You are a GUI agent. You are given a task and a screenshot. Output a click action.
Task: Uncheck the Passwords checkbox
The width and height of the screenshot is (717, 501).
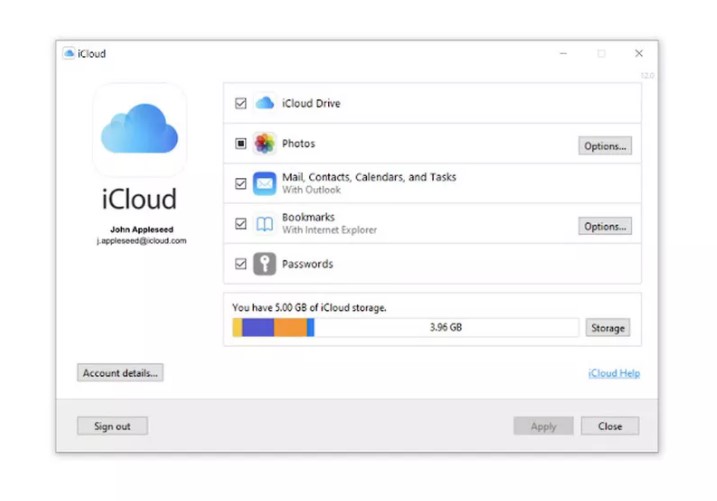point(241,264)
